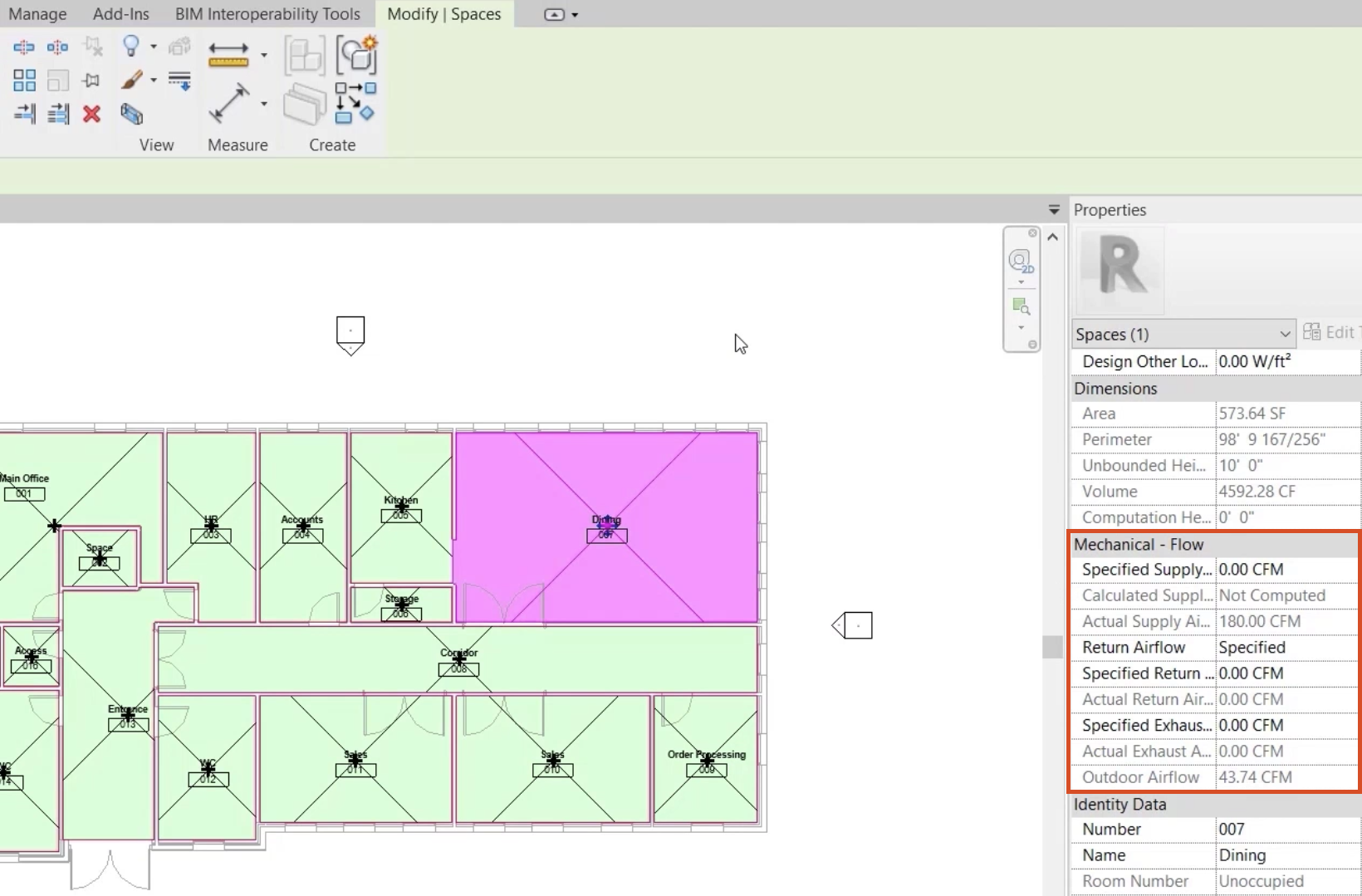Expand the Measure tool dropdown arrow
The image size is (1362, 896).
(x=264, y=55)
